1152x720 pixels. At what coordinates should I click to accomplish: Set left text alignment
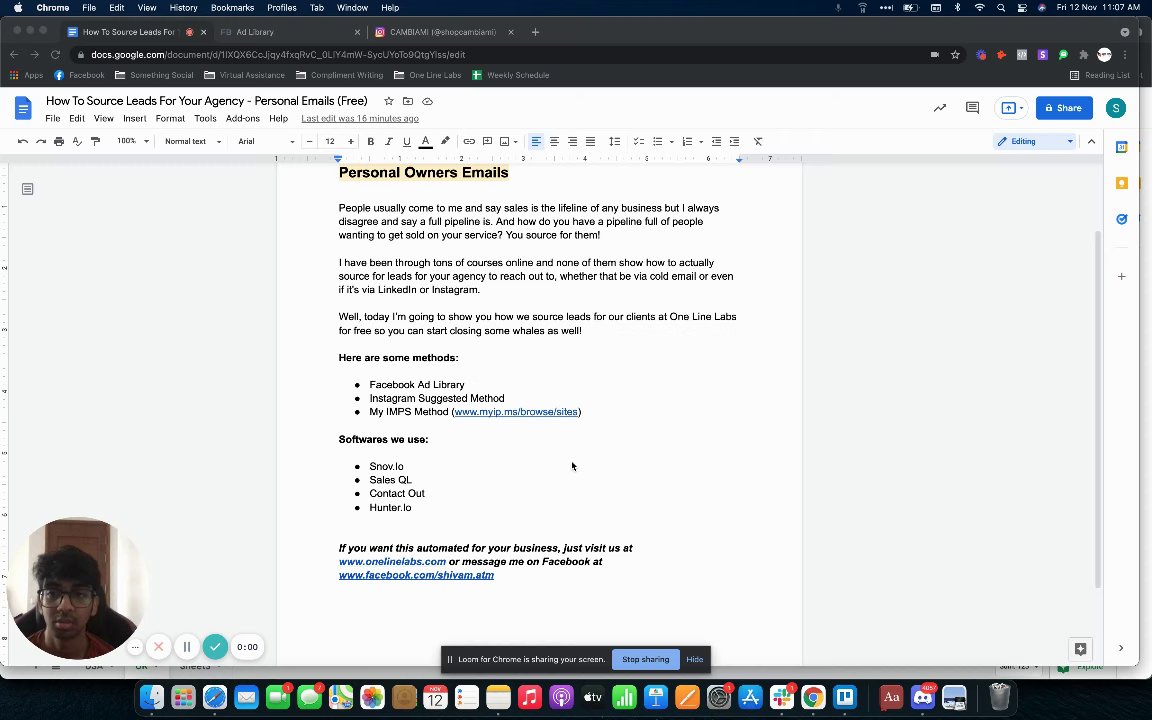click(536, 141)
